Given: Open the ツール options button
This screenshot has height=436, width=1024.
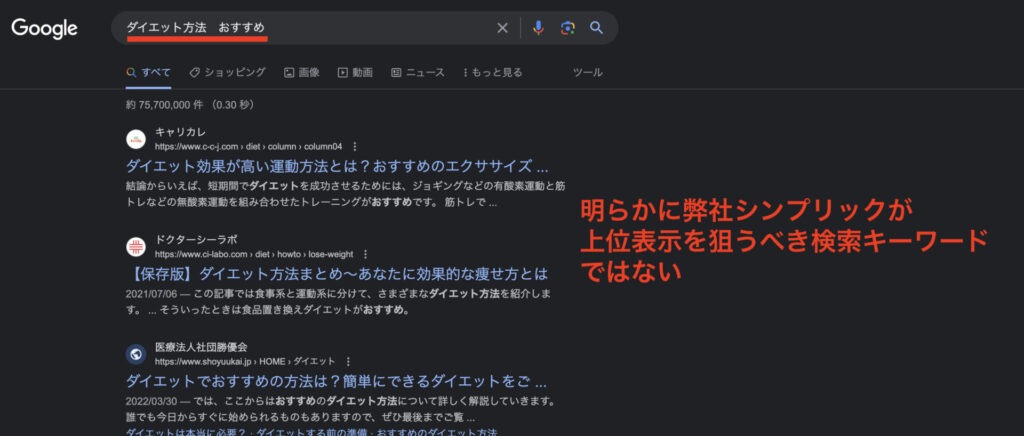Looking at the screenshot, I should click(x=587, y=72).
